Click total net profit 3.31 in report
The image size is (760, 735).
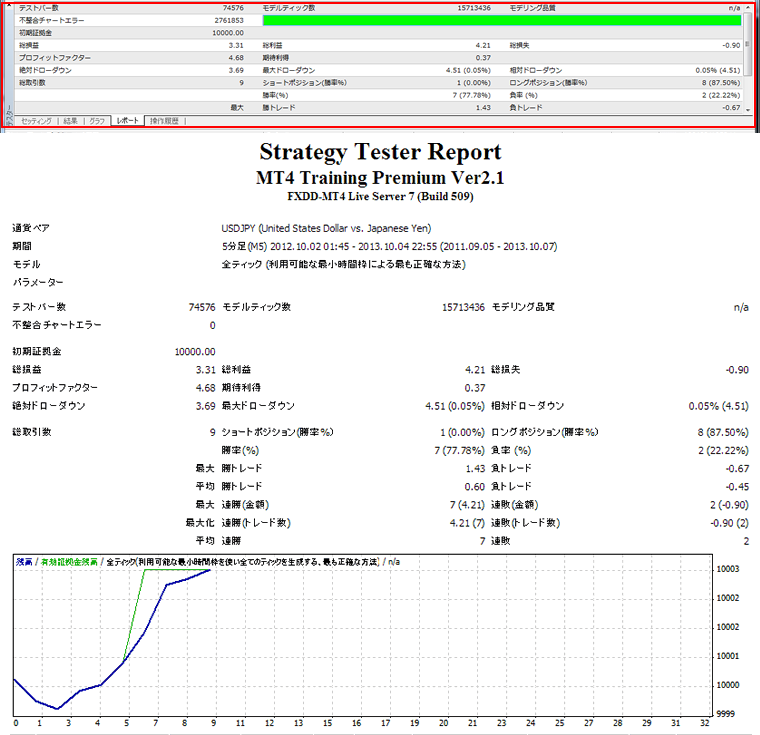click(x=206, y=370)
